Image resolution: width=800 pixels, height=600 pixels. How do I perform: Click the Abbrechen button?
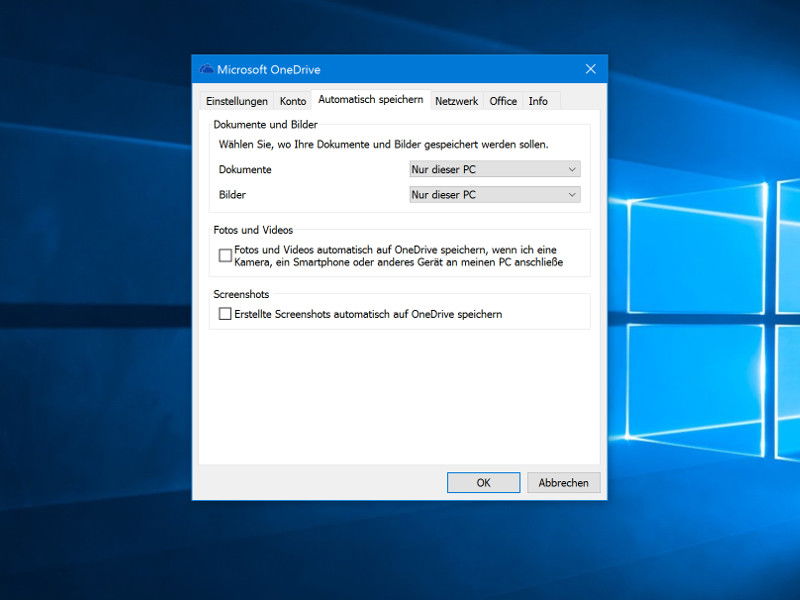tap(563, 483)
